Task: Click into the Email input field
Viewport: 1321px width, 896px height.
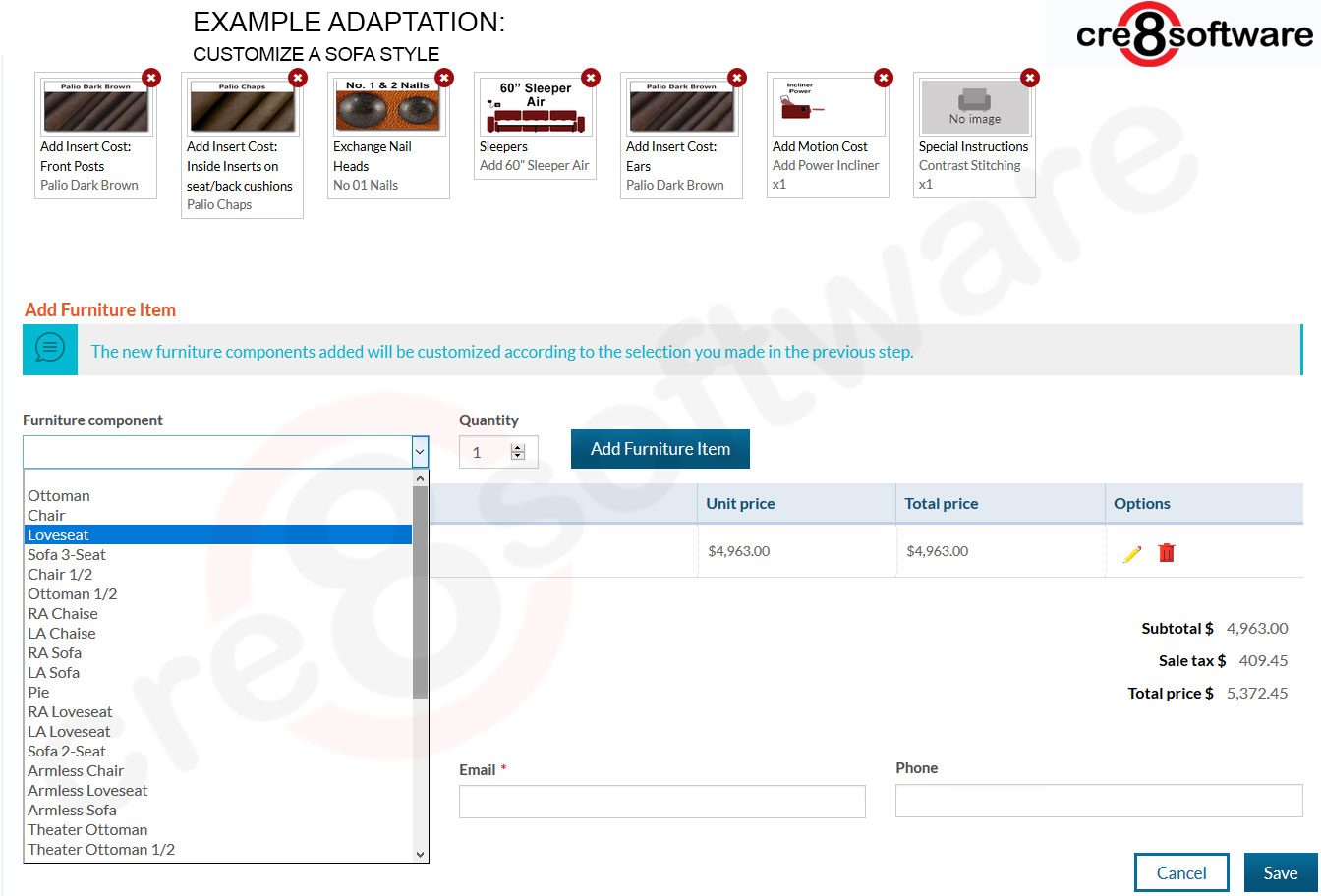Action: pos(661,802)
